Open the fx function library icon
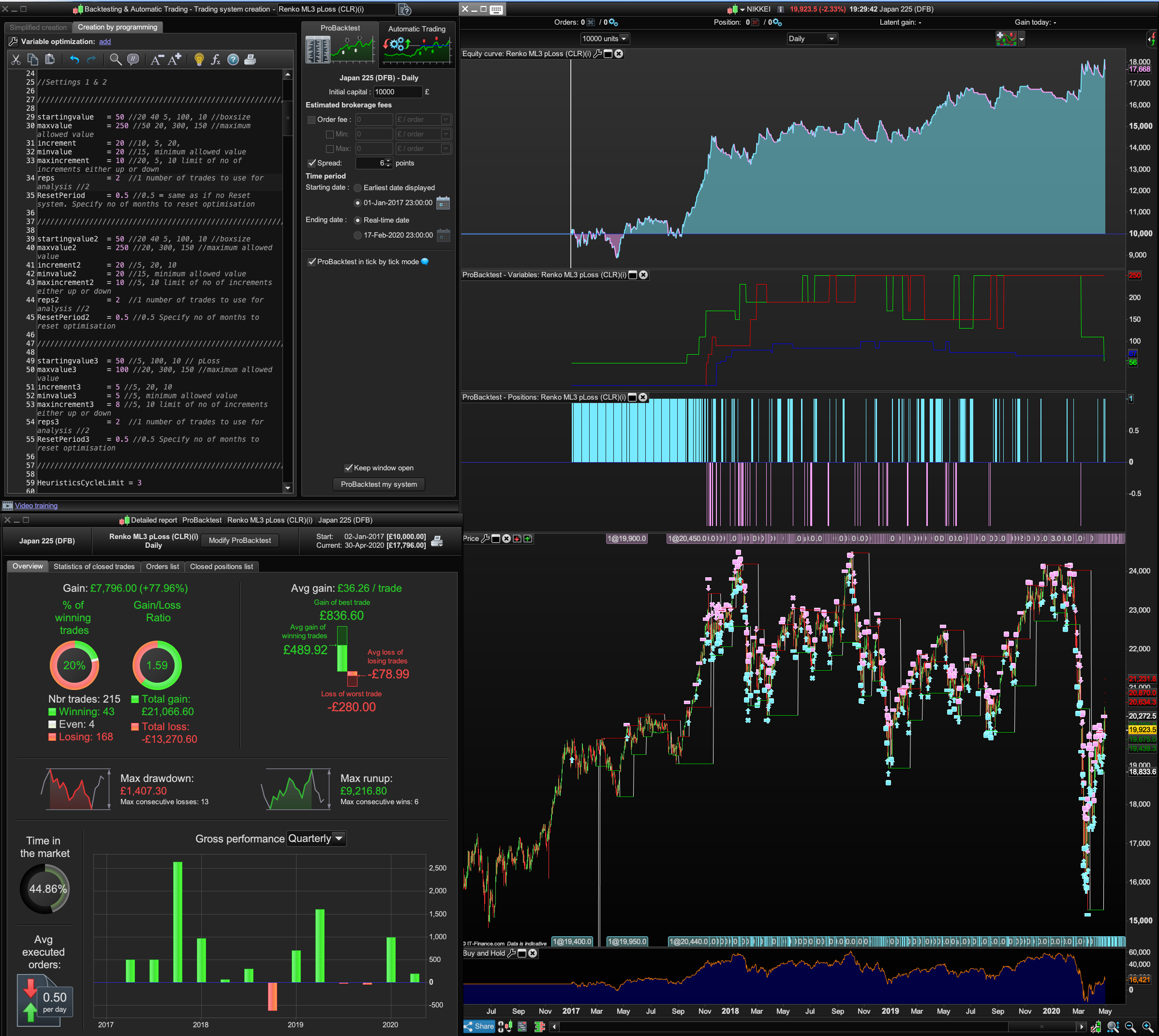 click(x=215, y=60)
